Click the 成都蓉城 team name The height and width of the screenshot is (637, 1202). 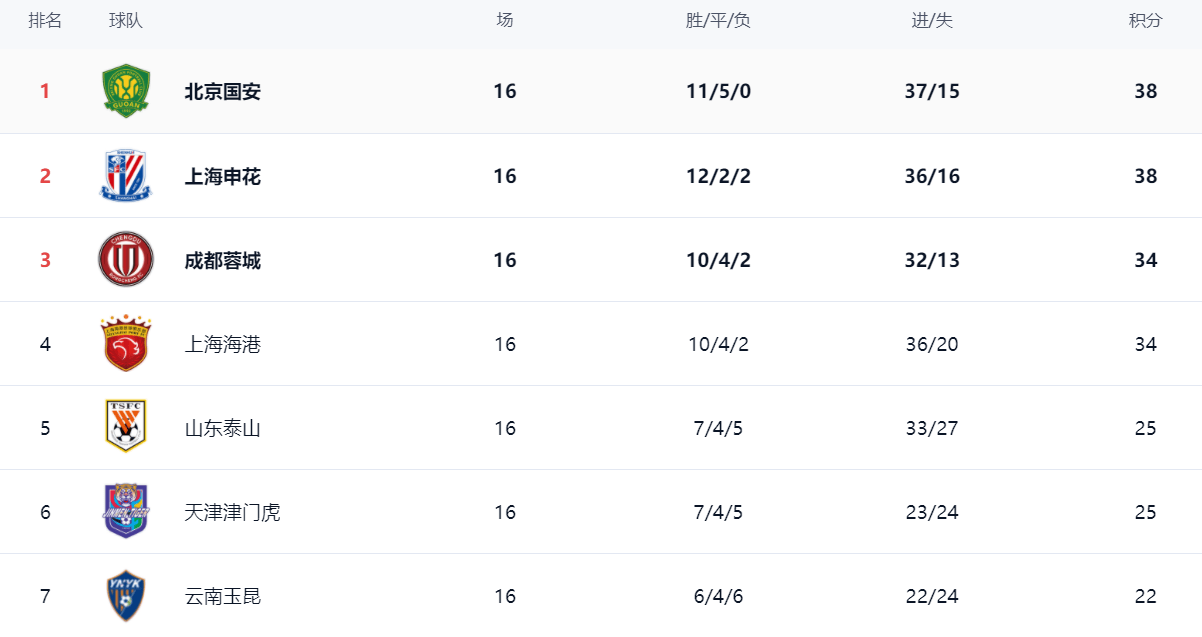pyautogui.click(x=223, y=260)
